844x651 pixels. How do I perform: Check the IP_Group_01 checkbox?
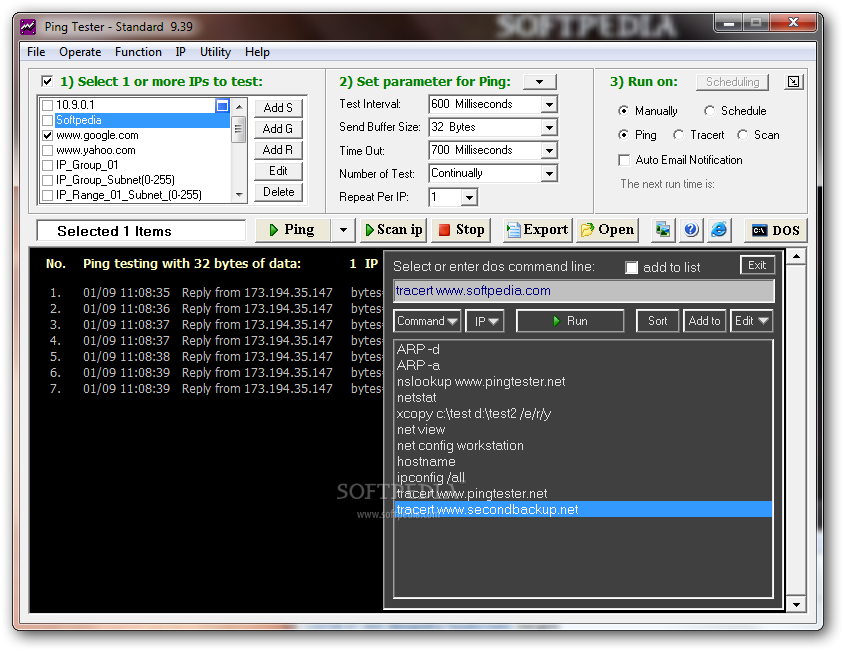pyautogui.click(x=48, y=165)
